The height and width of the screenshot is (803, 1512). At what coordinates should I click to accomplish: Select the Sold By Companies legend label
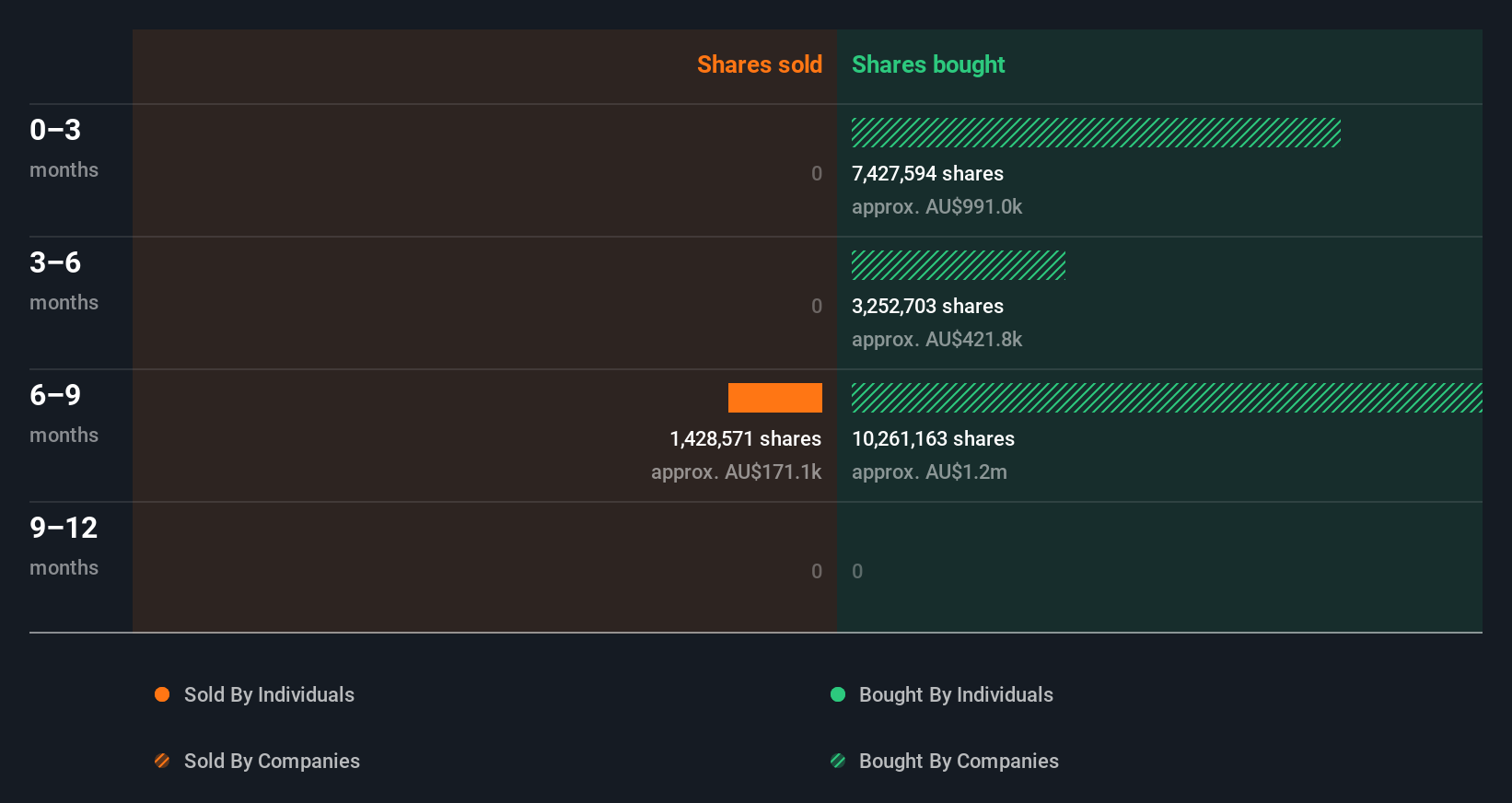pyautogui.click(x=272, y=761)
